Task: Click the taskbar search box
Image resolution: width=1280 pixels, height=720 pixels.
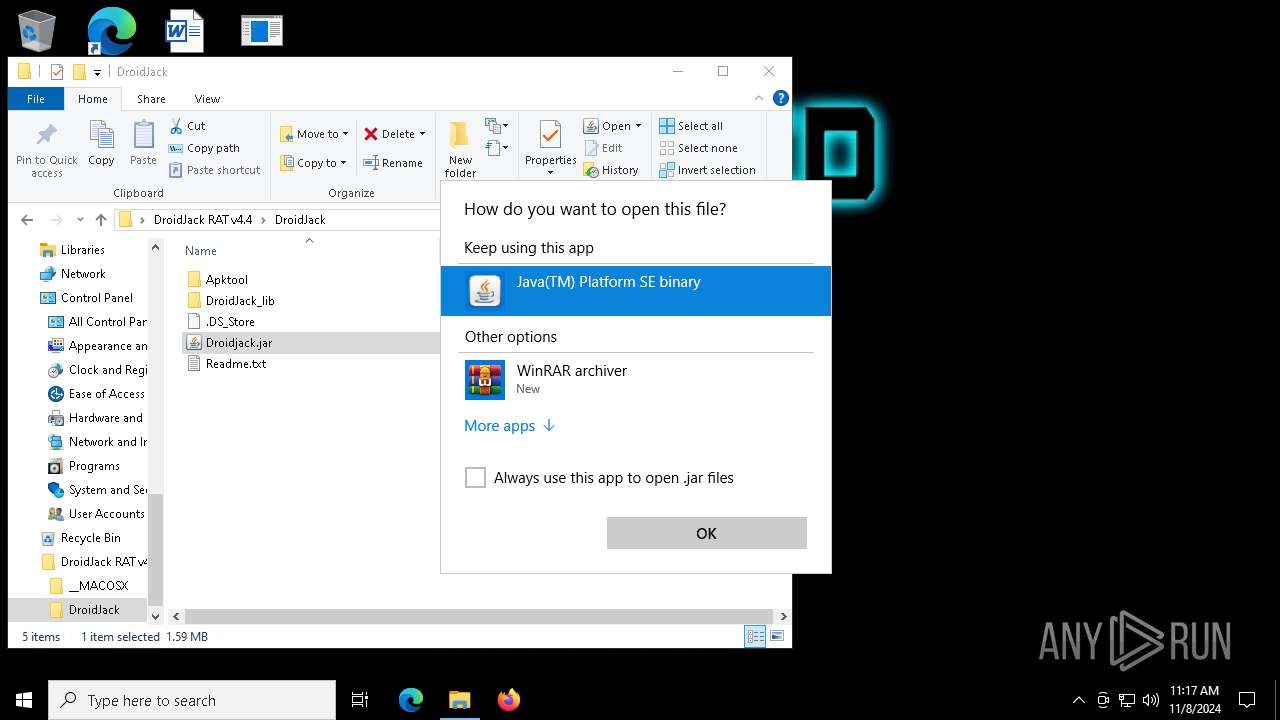Action: pos(192,700)
